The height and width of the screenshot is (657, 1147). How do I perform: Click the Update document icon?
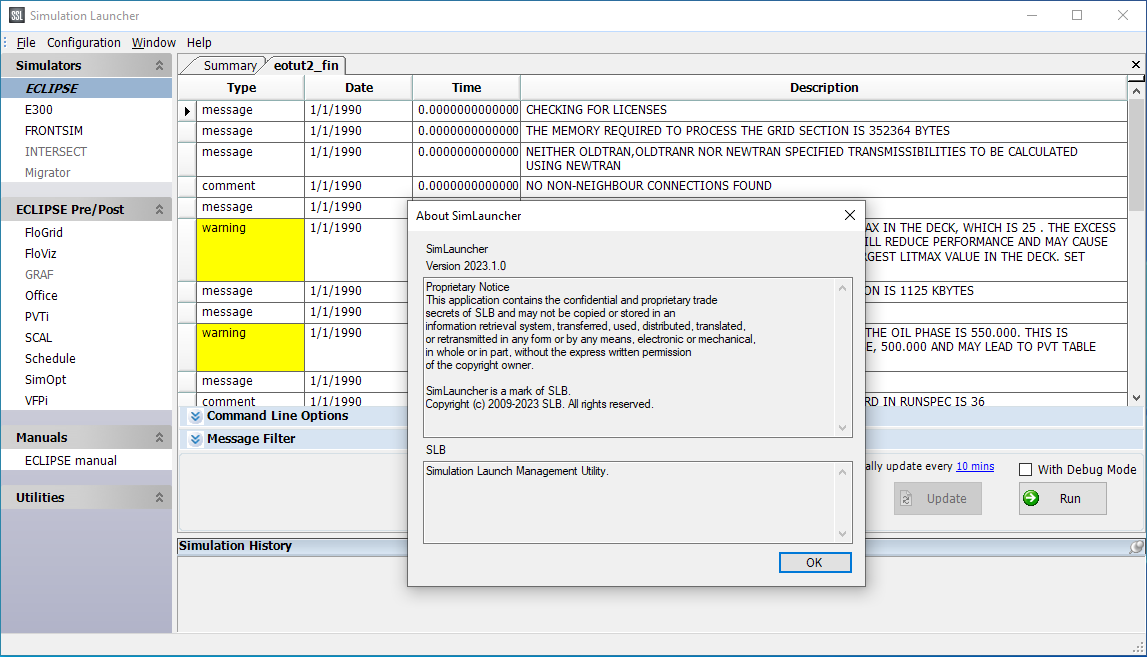pyautogui.click(x=906, y=499)
